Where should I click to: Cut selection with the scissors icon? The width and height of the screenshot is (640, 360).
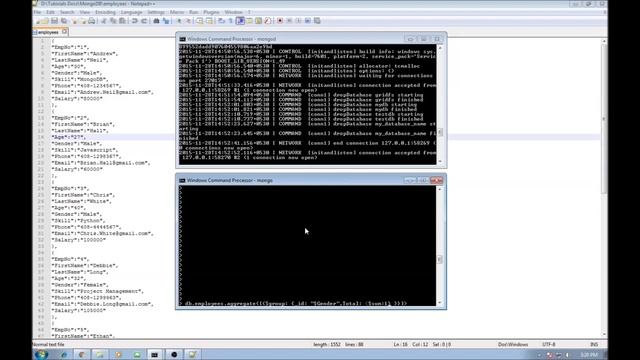(104, 21)
